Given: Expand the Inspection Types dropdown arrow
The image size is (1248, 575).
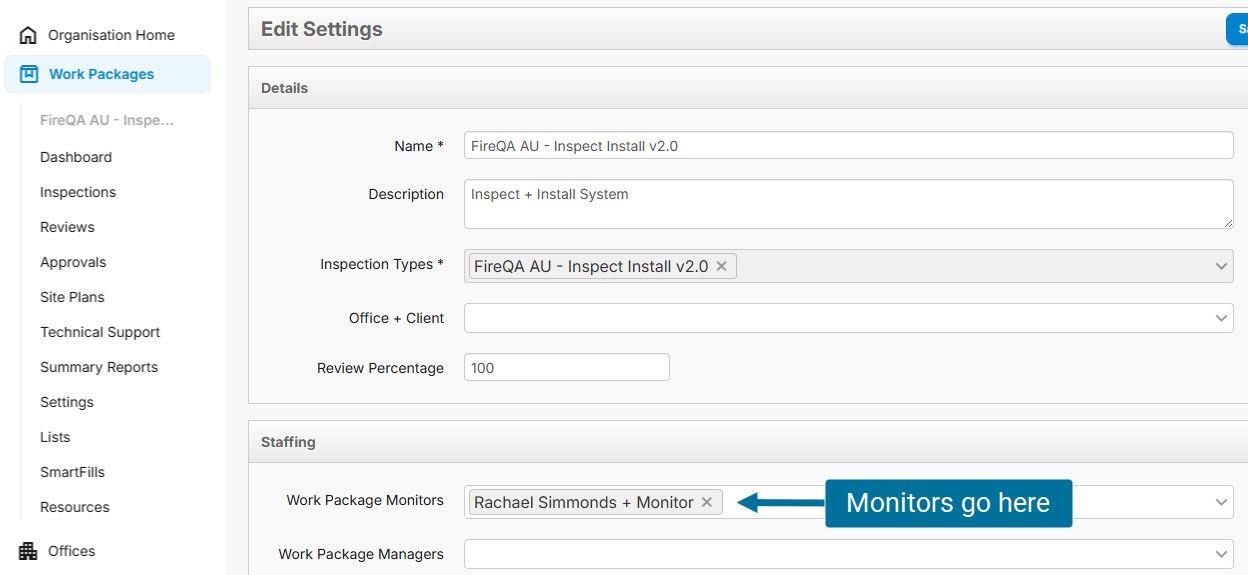Looking at the screenshot, I should [1221, 266].
